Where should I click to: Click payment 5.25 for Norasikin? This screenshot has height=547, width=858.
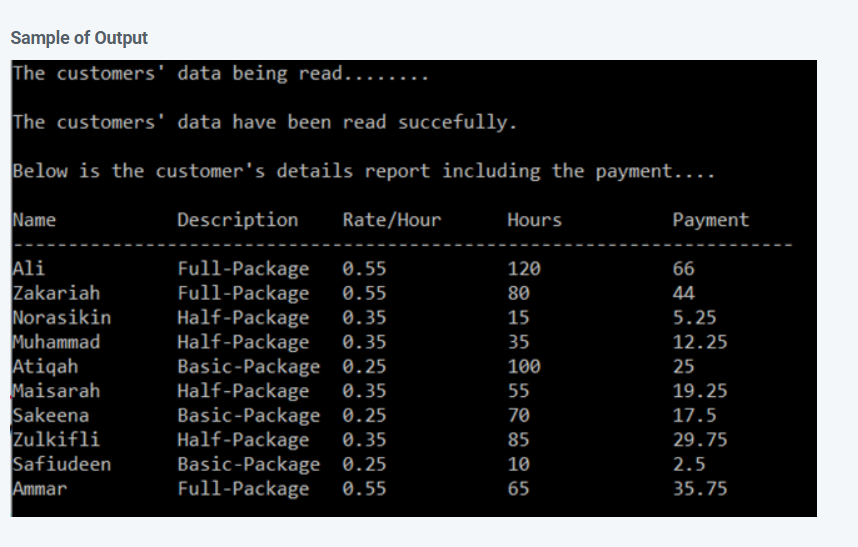(x=695, y=317)
